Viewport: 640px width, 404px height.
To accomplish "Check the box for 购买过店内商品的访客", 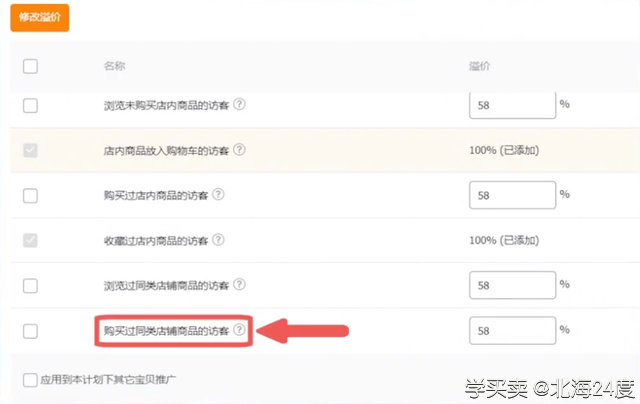I will (30, 195).
